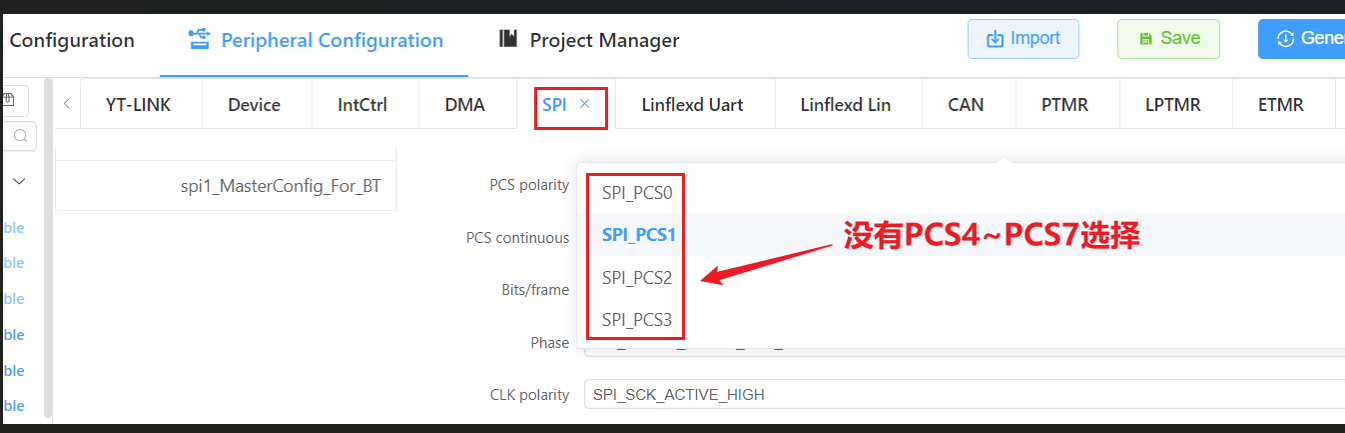Click the Import button

1023,39
